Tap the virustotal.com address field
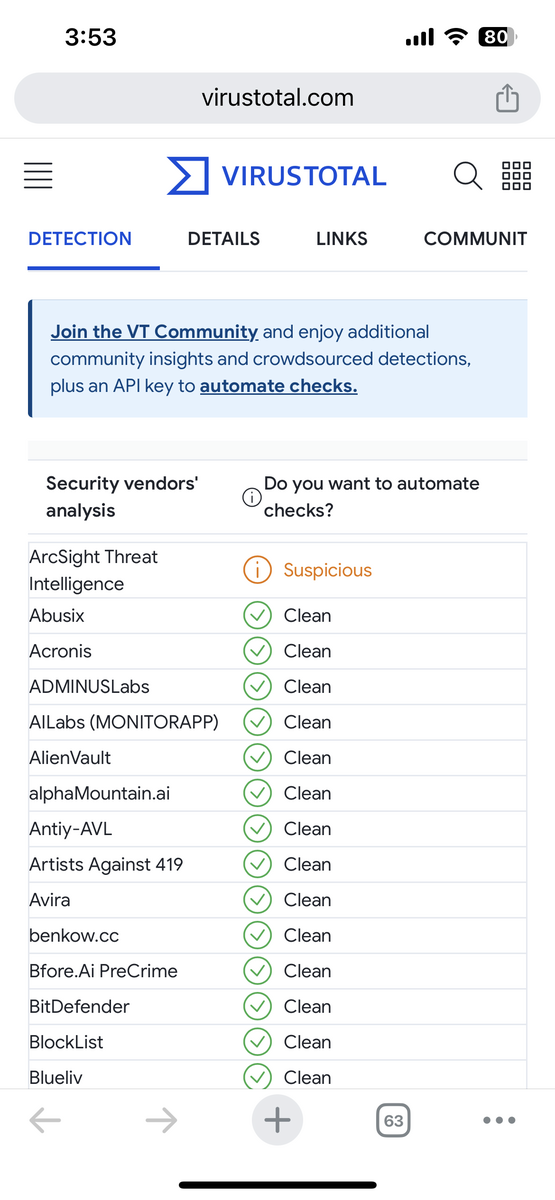 click(277, 98)
